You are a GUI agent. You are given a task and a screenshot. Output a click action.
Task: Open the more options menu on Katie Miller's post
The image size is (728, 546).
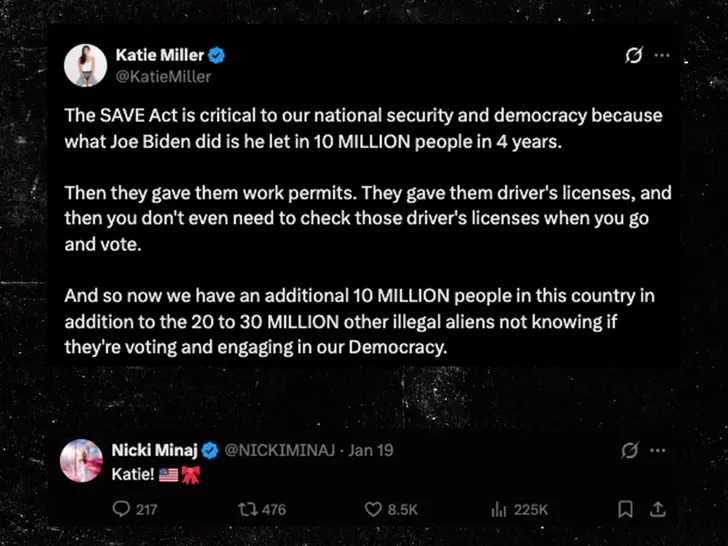(661, 56)
